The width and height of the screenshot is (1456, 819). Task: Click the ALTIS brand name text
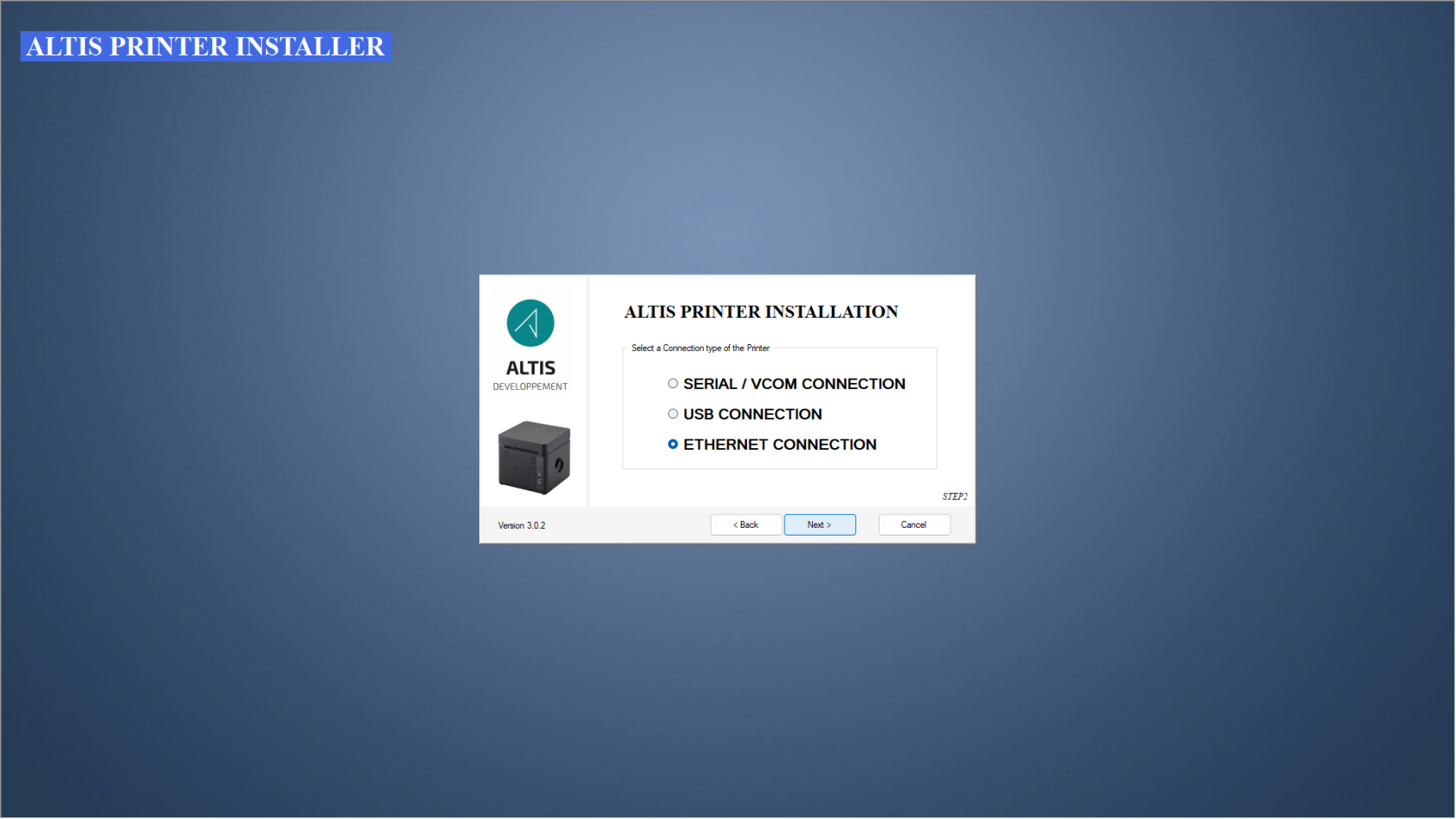coord(530,368)
